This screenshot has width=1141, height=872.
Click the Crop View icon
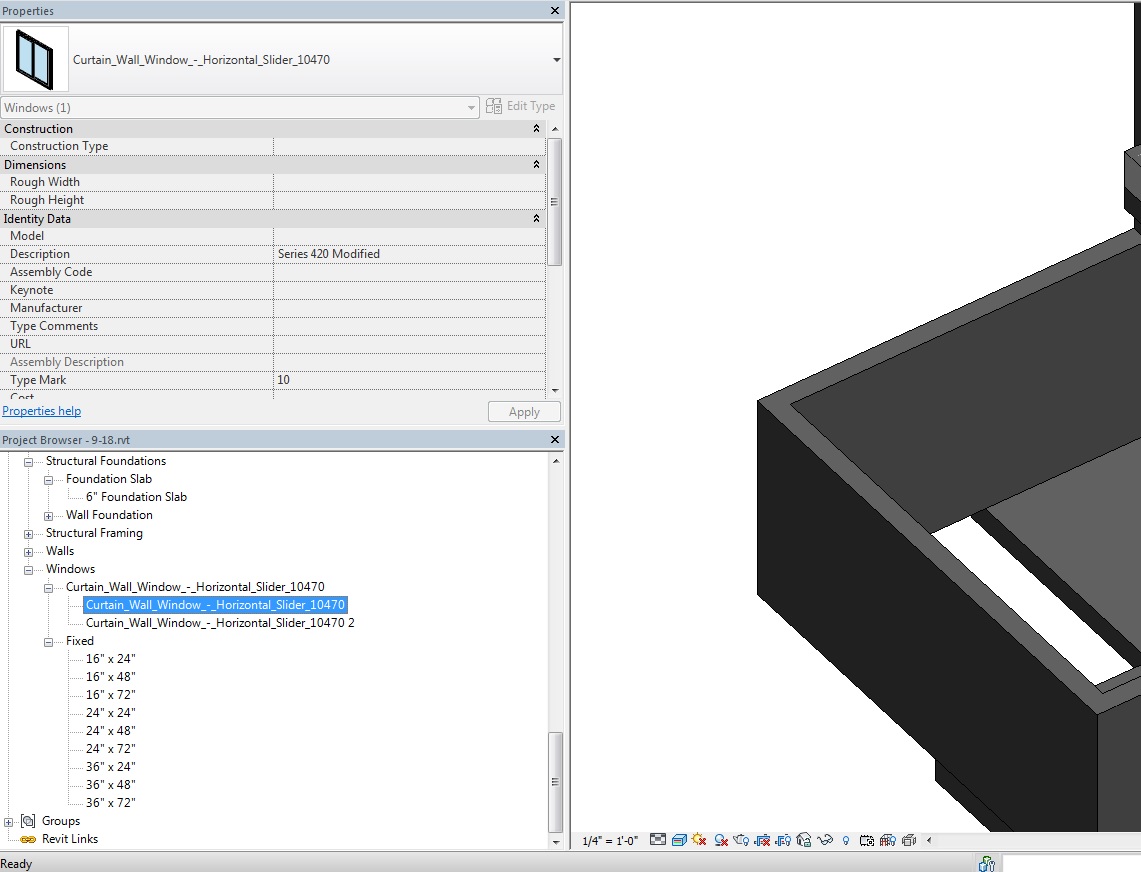pos(763,839)
